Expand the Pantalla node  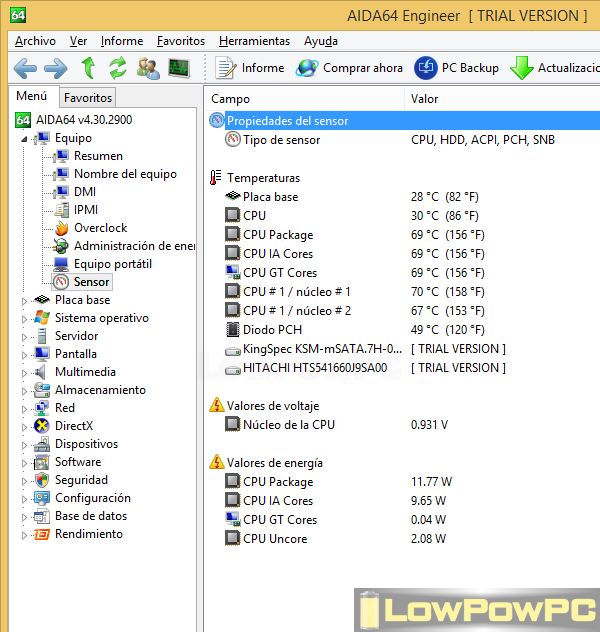[x=24, y=355]
